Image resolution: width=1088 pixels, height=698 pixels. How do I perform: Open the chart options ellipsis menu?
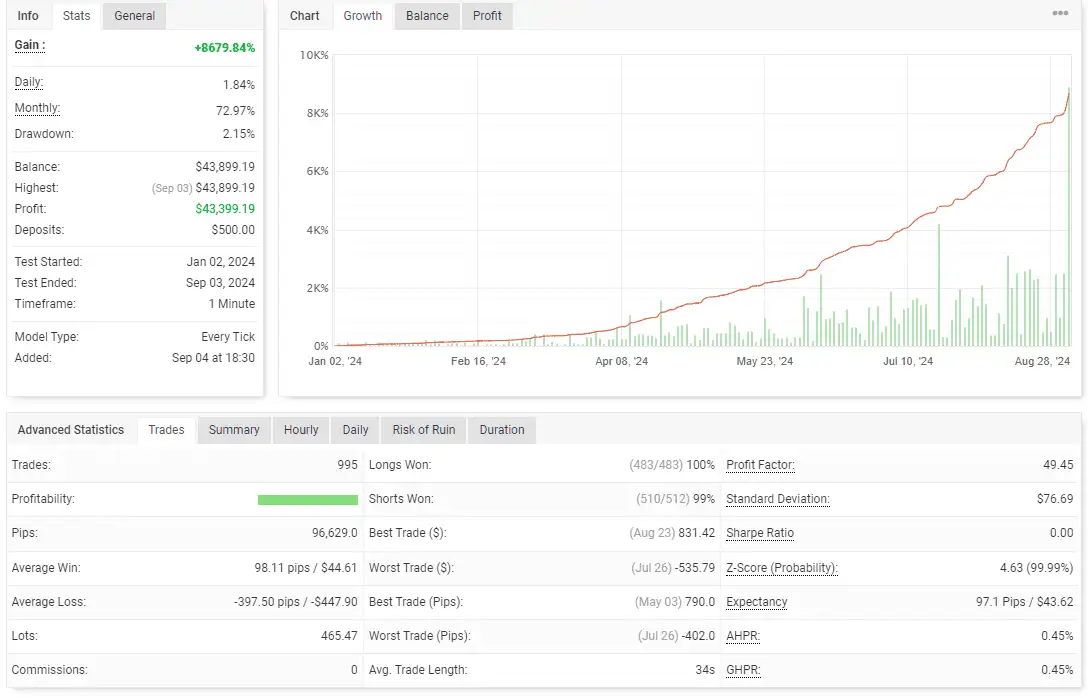point(1060,14)
